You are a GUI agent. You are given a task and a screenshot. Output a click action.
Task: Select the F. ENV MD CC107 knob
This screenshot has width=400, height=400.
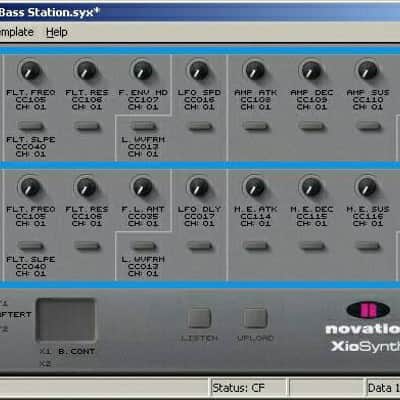(143, 71)
